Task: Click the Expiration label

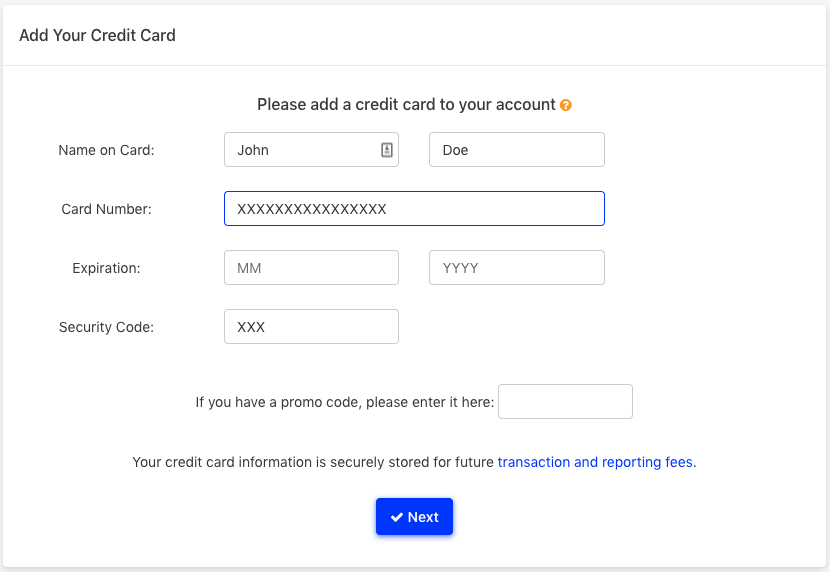Action: pyautogui.click(x=106, y=268)
